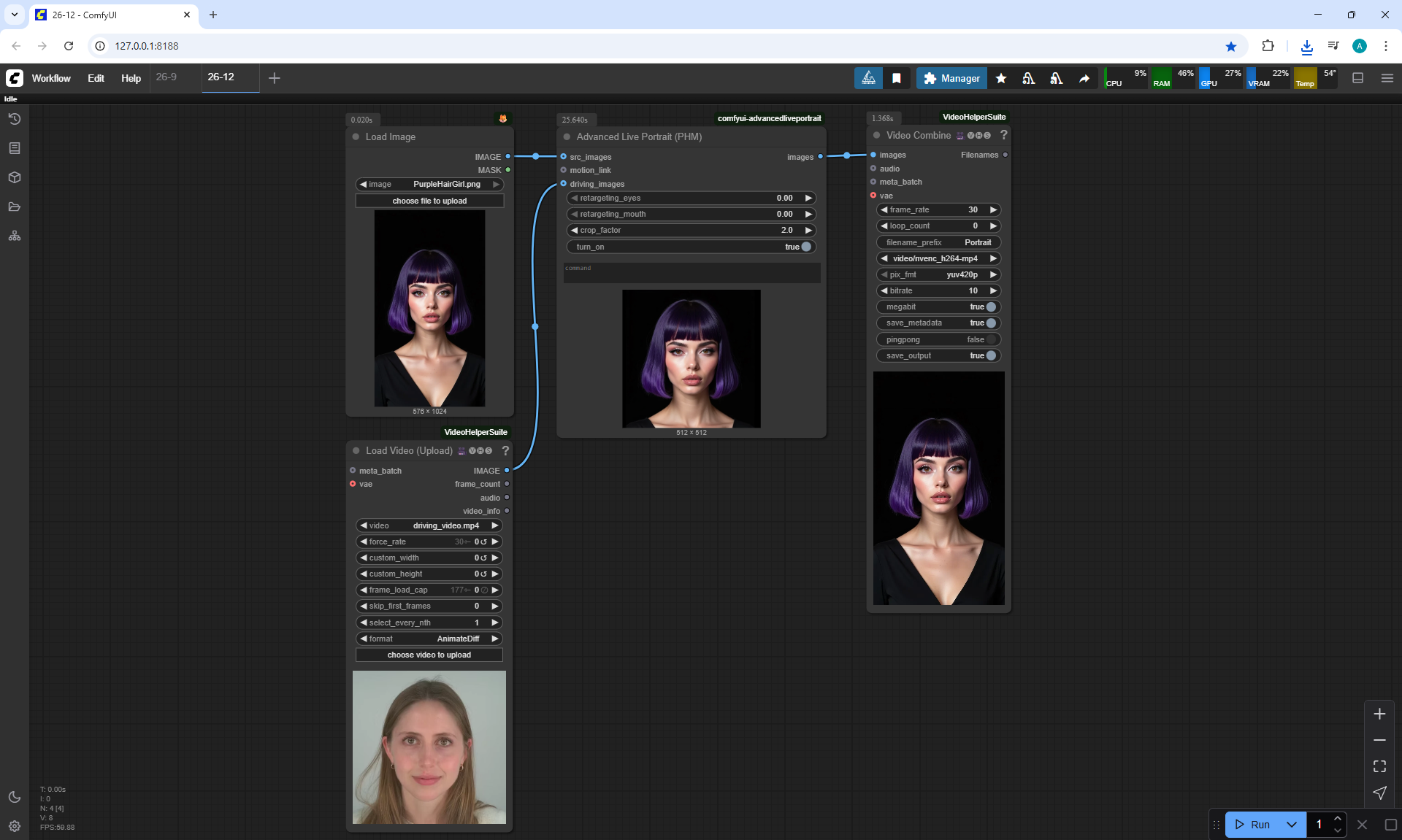Open the node library cube icon
Image resolution: width=1402 pixels, height=840 pixels.
point(15,177)
